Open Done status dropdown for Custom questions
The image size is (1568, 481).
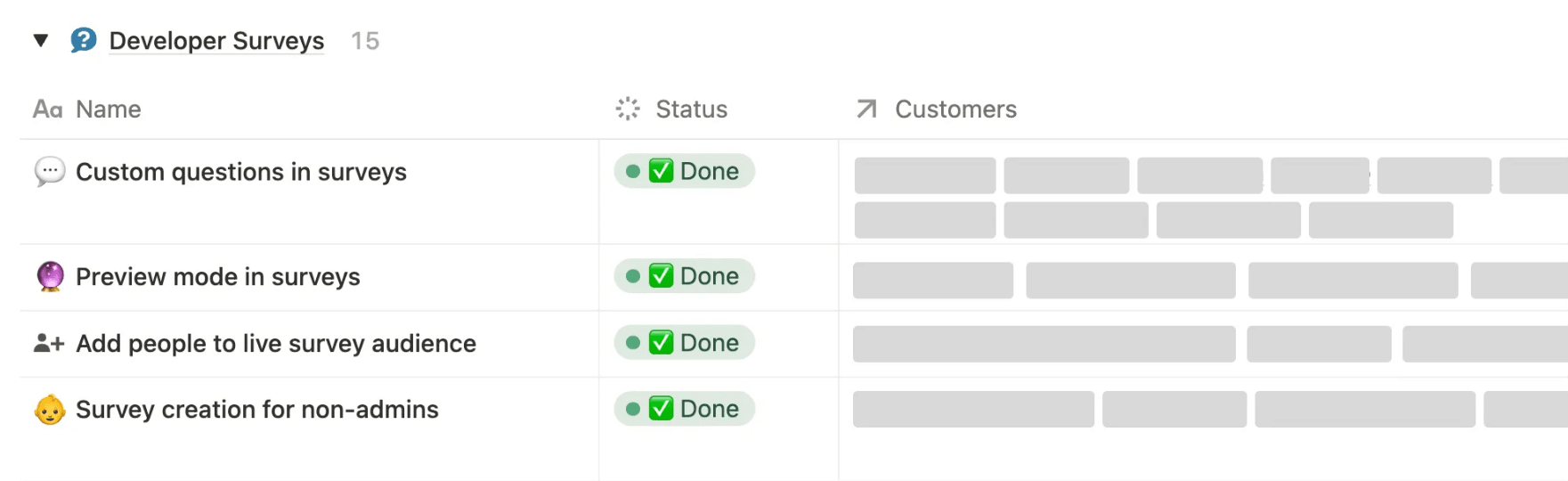[684, 171]
